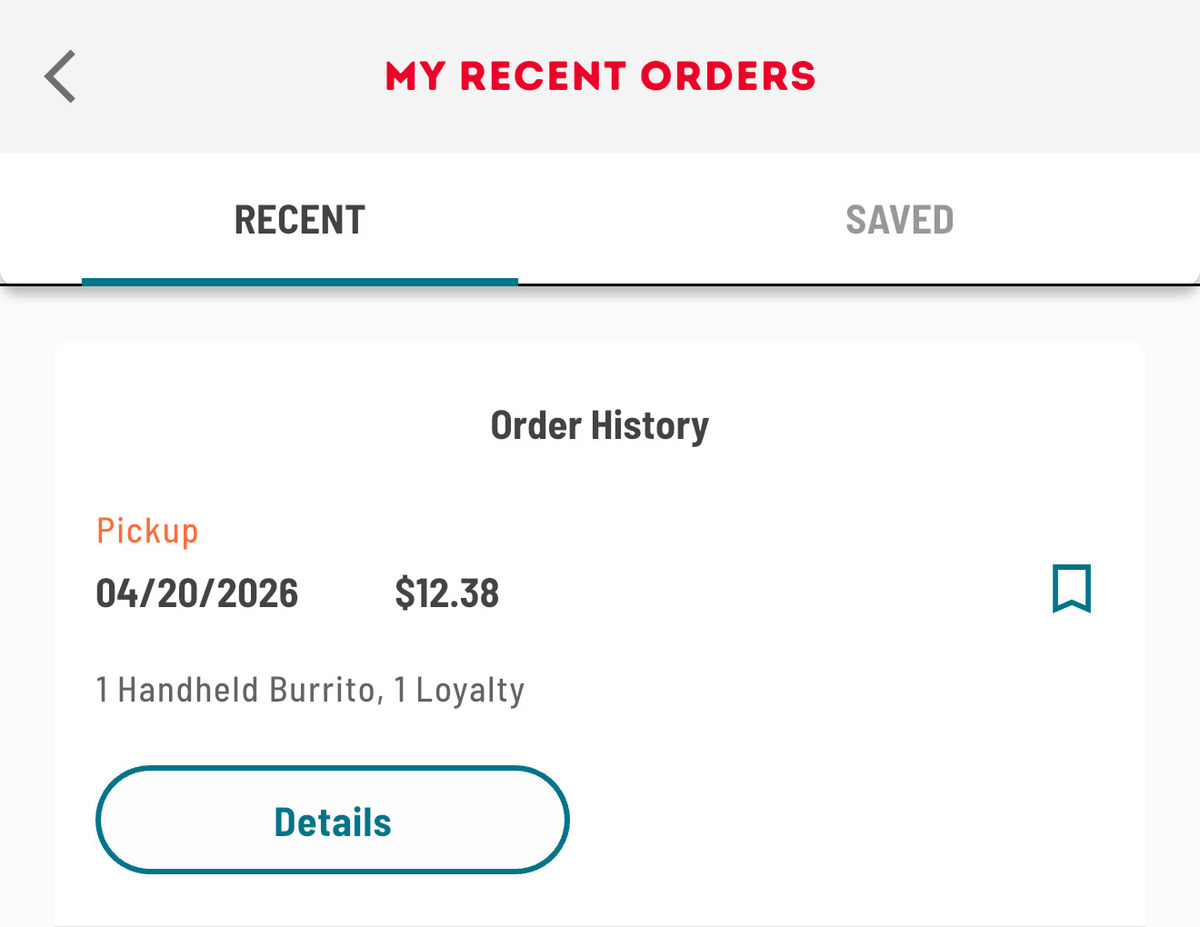
Task: Click the Order History heading
Action: click(x=600, y=426)
